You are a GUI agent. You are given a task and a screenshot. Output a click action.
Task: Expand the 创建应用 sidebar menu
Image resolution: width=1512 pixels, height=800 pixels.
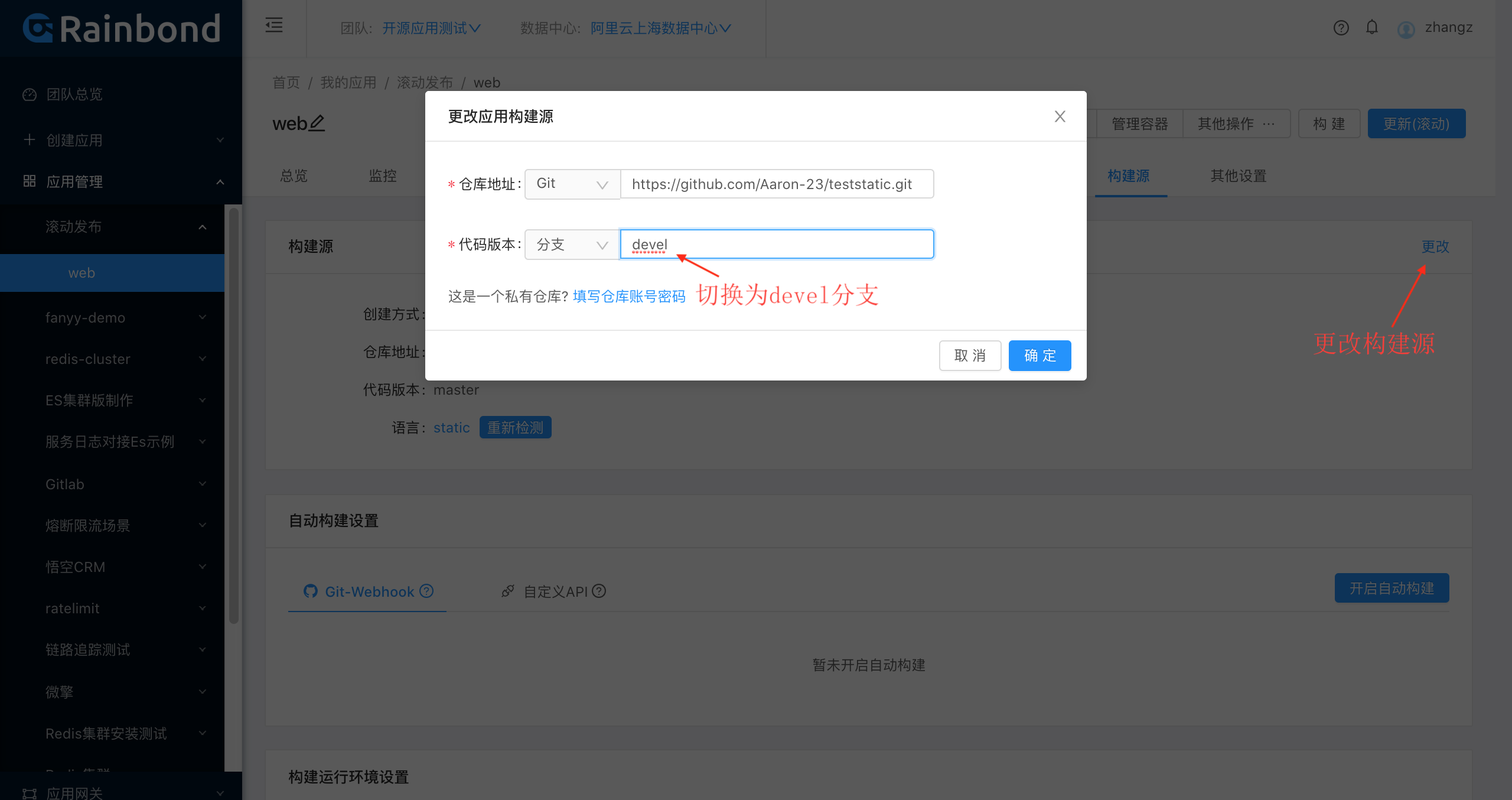(121, 140)
